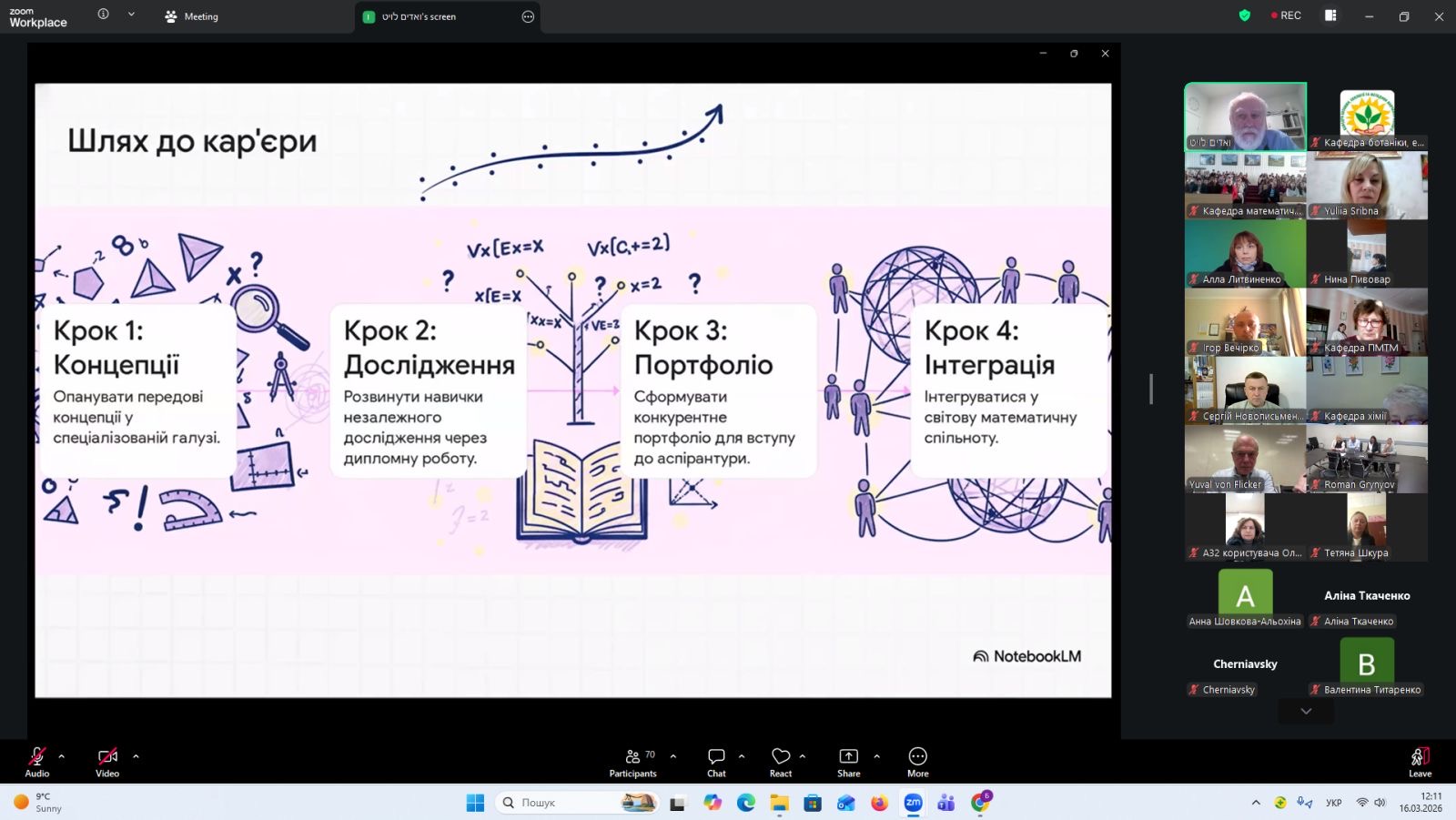This screenshot has height=820, width=1456.
Task: Expand audio settings arrow
Action: tap(62, 756)
